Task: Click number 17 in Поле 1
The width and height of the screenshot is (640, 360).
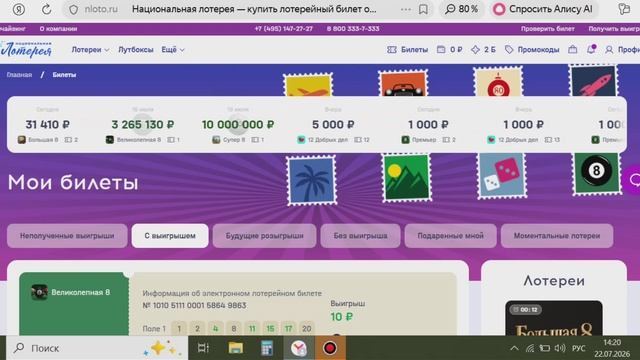Action: [x=289, y=328]
